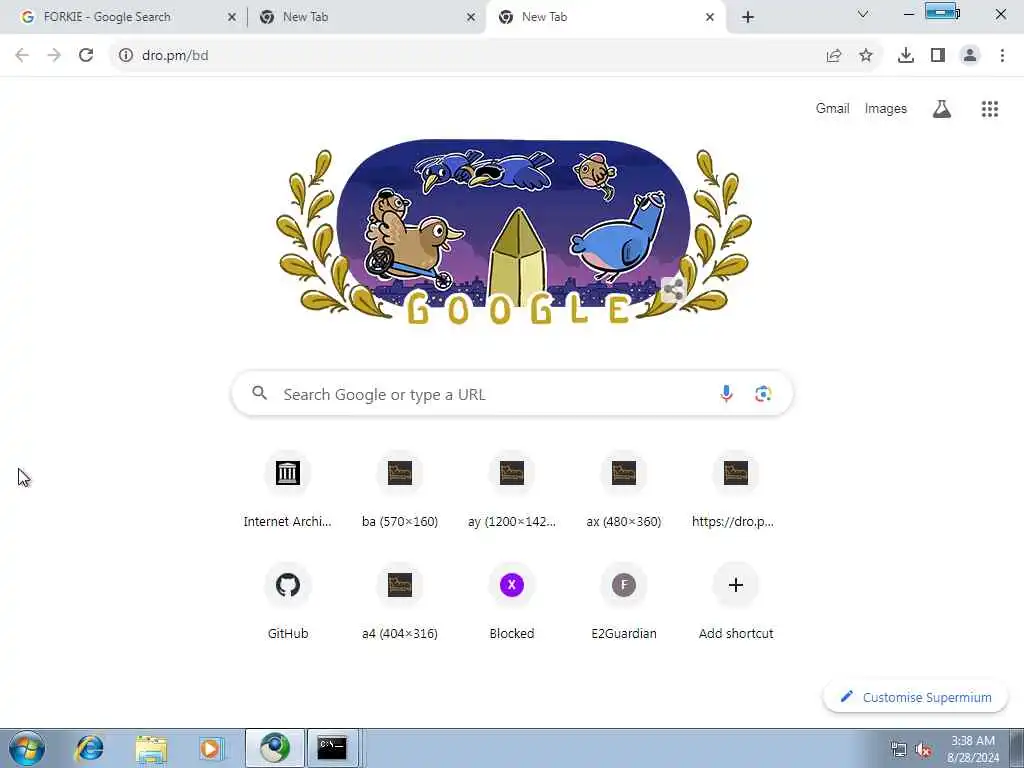Go forward to next page
The height and width of the screenshot is (768, 1024).
[54, 56]
